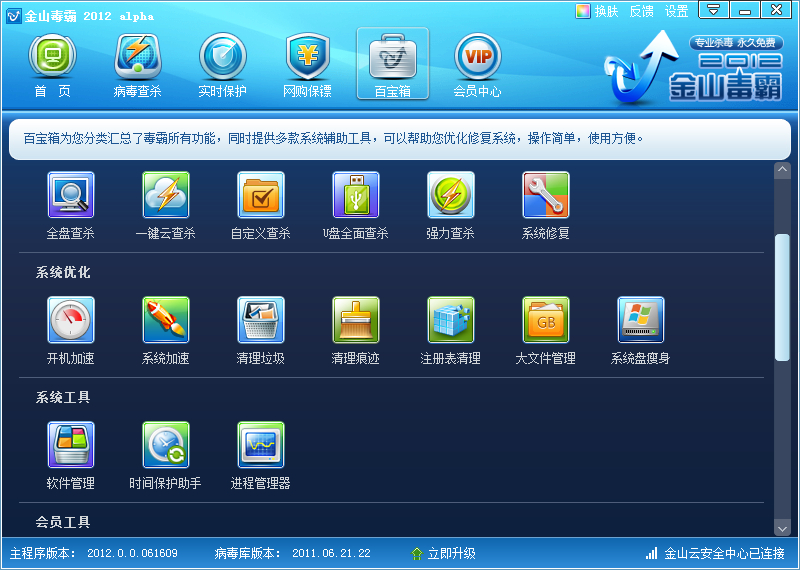Click scrollbar down arrow in toolbox

pos(782,528)
